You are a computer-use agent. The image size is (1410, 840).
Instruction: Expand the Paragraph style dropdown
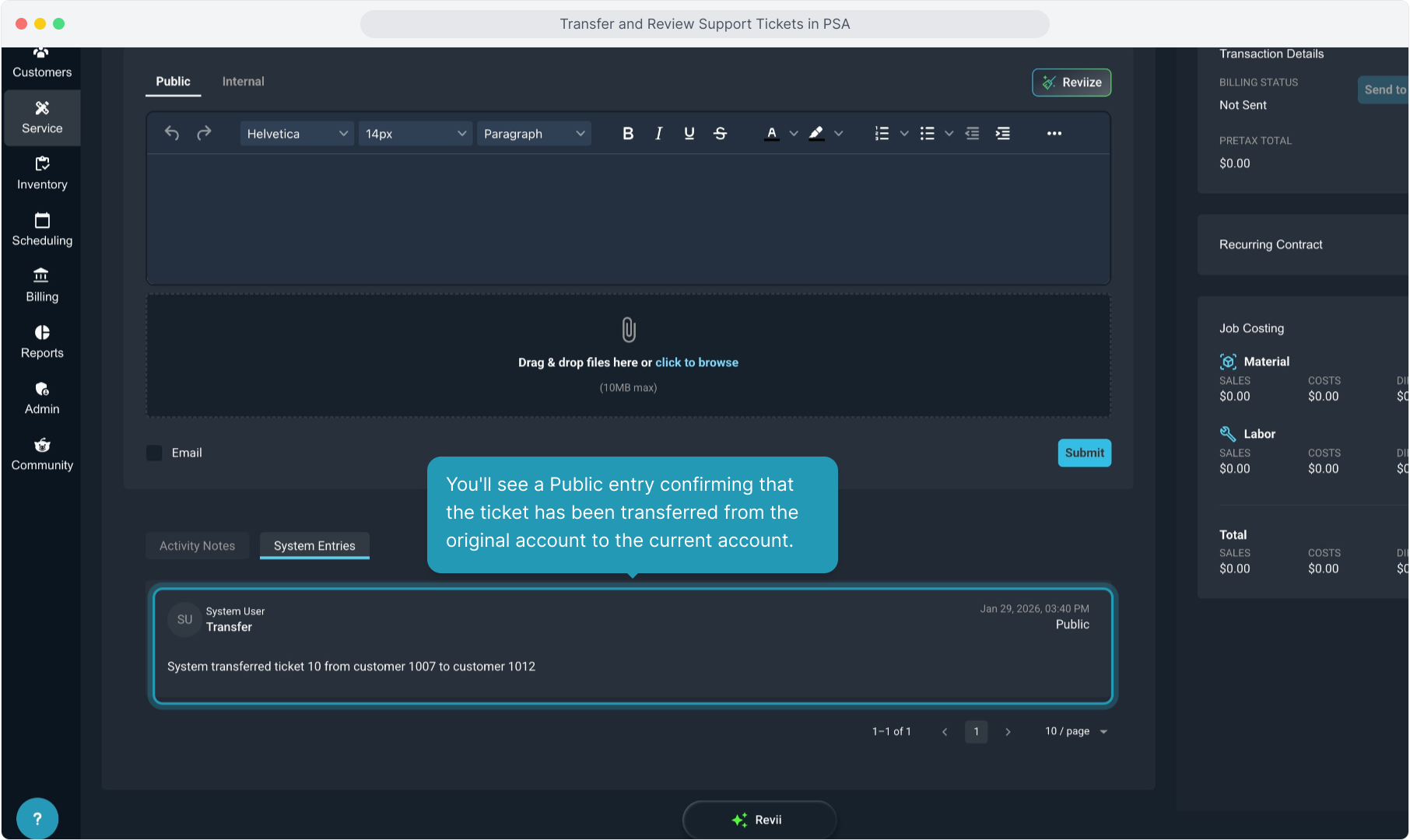[534, 134]
